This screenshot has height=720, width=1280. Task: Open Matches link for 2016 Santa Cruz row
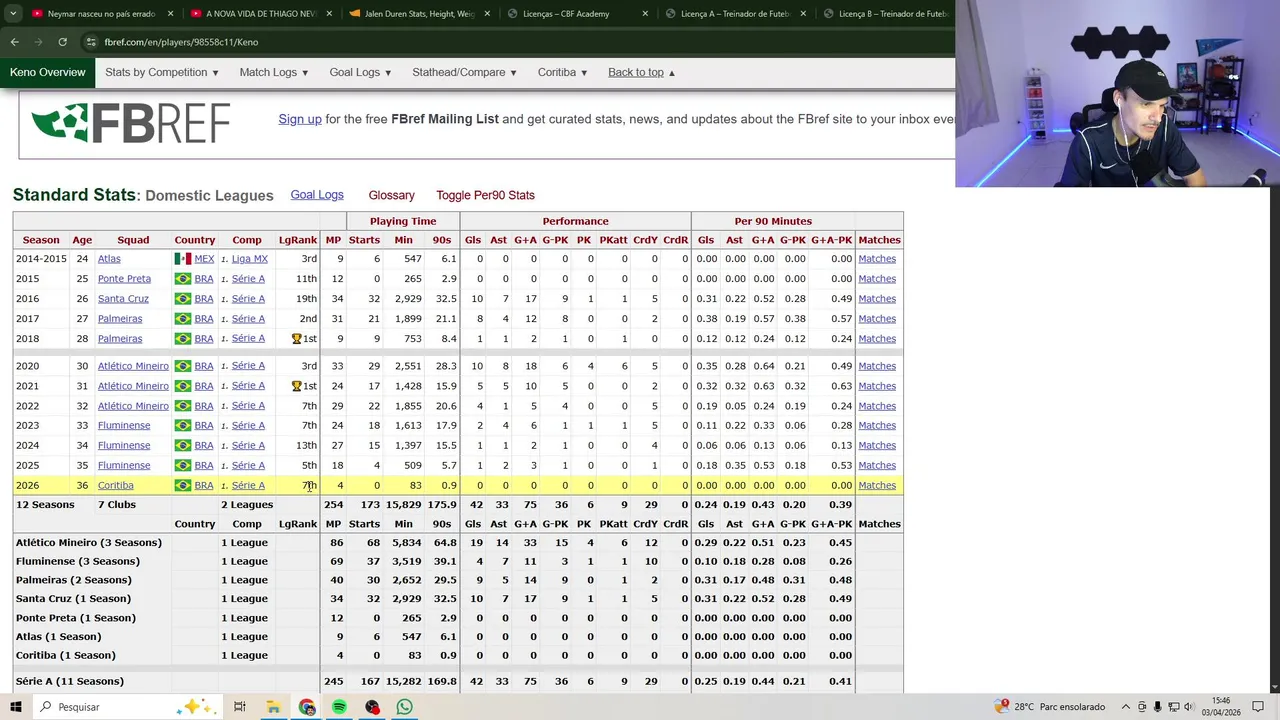pyautogui.click(x=877, y=299)
